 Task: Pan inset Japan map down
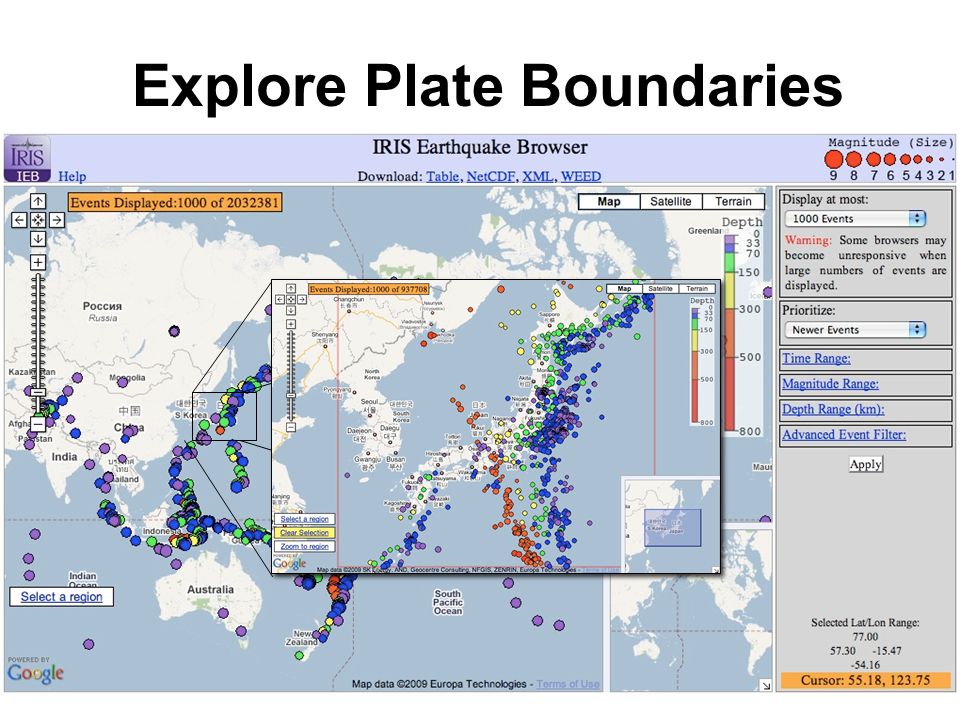[291, 310]
